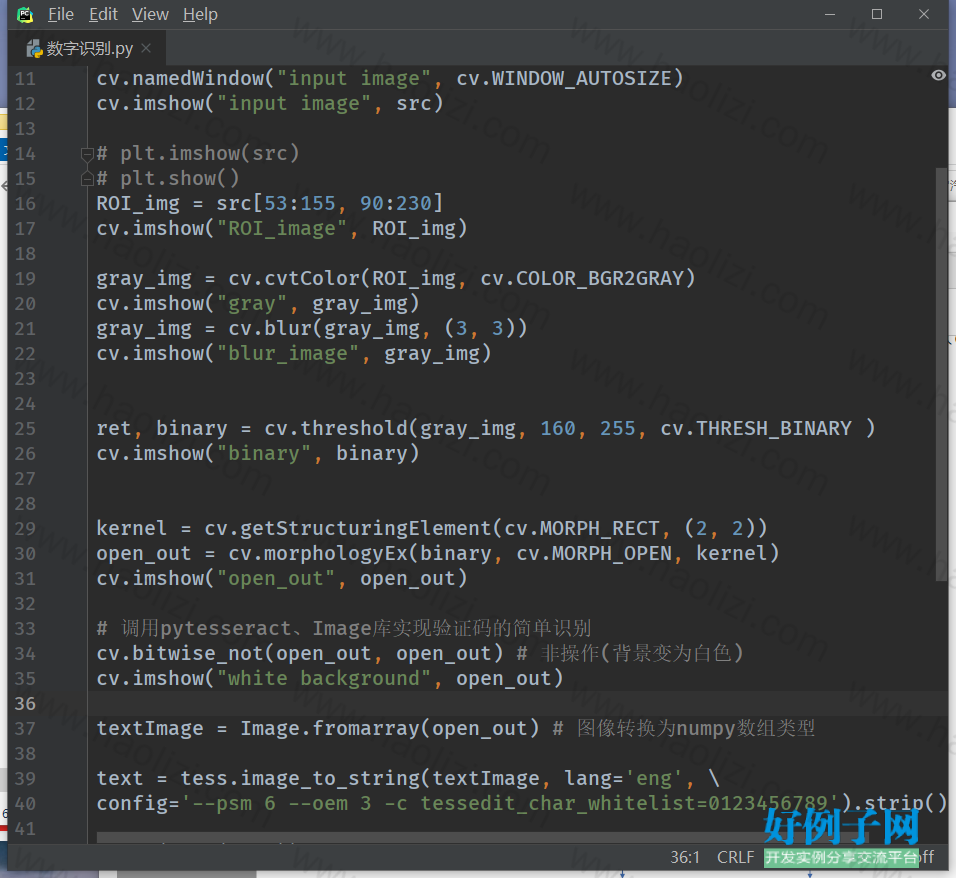
Task: Click line number 25 in gutter
Action: point(26,429)
